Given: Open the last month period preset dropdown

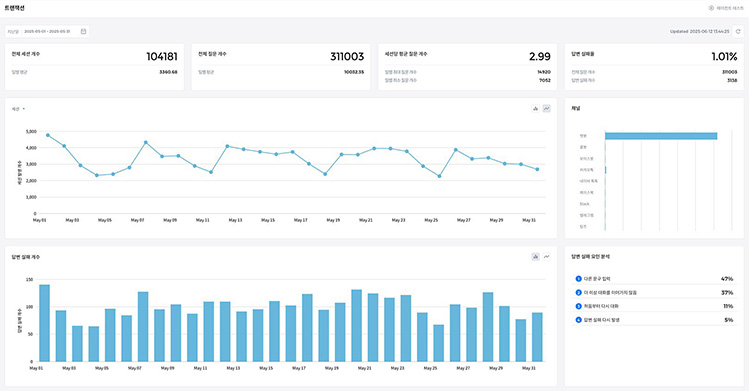Looking at the screenshot, I should point(13,32).
